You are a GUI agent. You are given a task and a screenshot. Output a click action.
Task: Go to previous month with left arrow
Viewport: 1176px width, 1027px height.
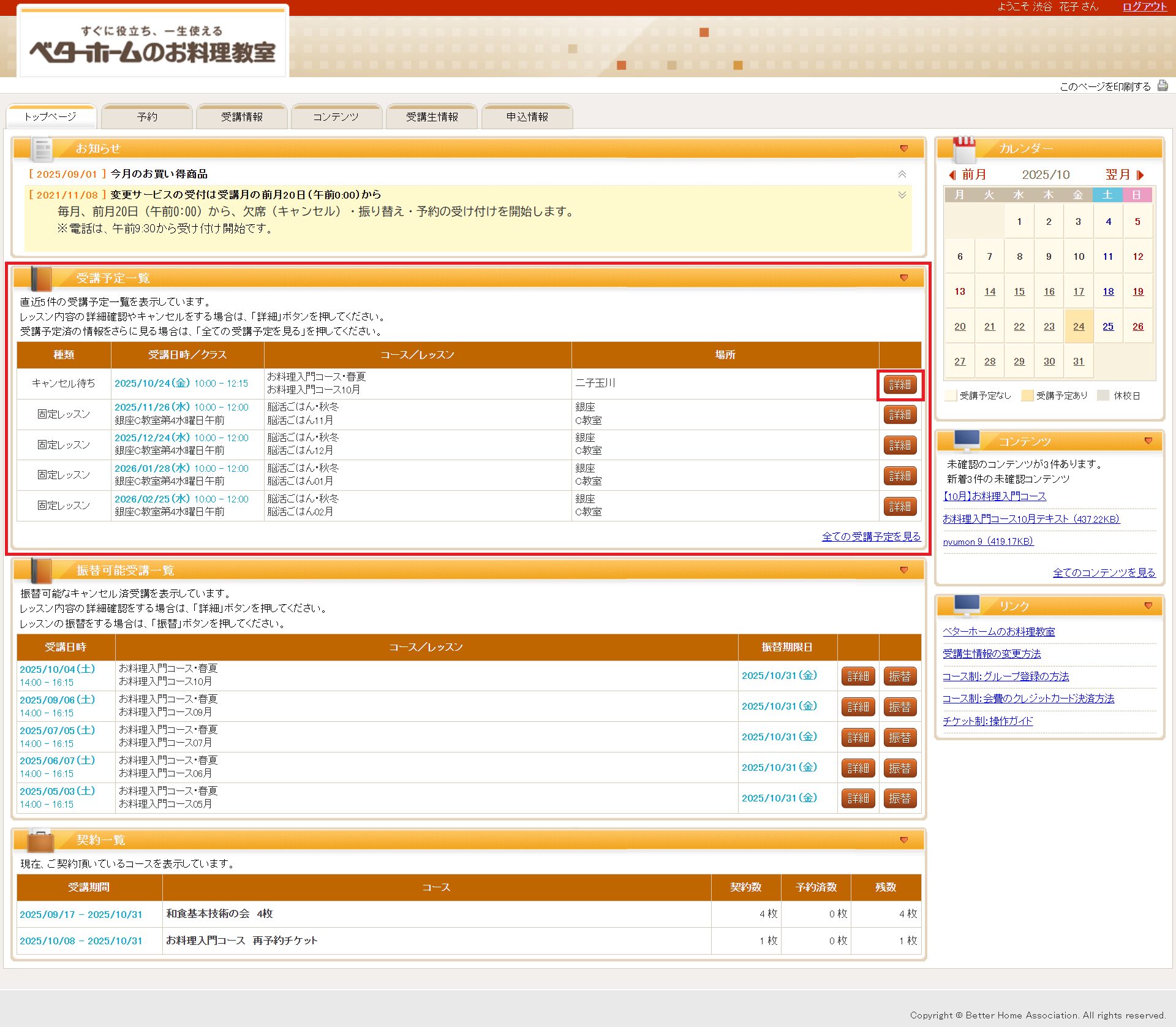click(952, 175)
